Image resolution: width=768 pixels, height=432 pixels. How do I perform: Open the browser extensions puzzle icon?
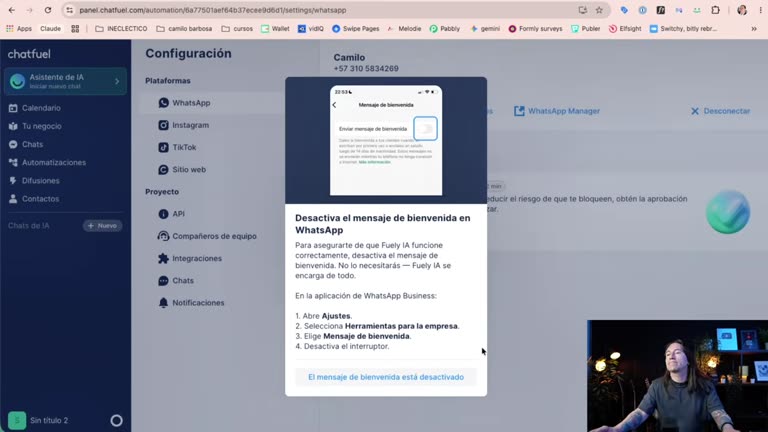coord(716,10)
